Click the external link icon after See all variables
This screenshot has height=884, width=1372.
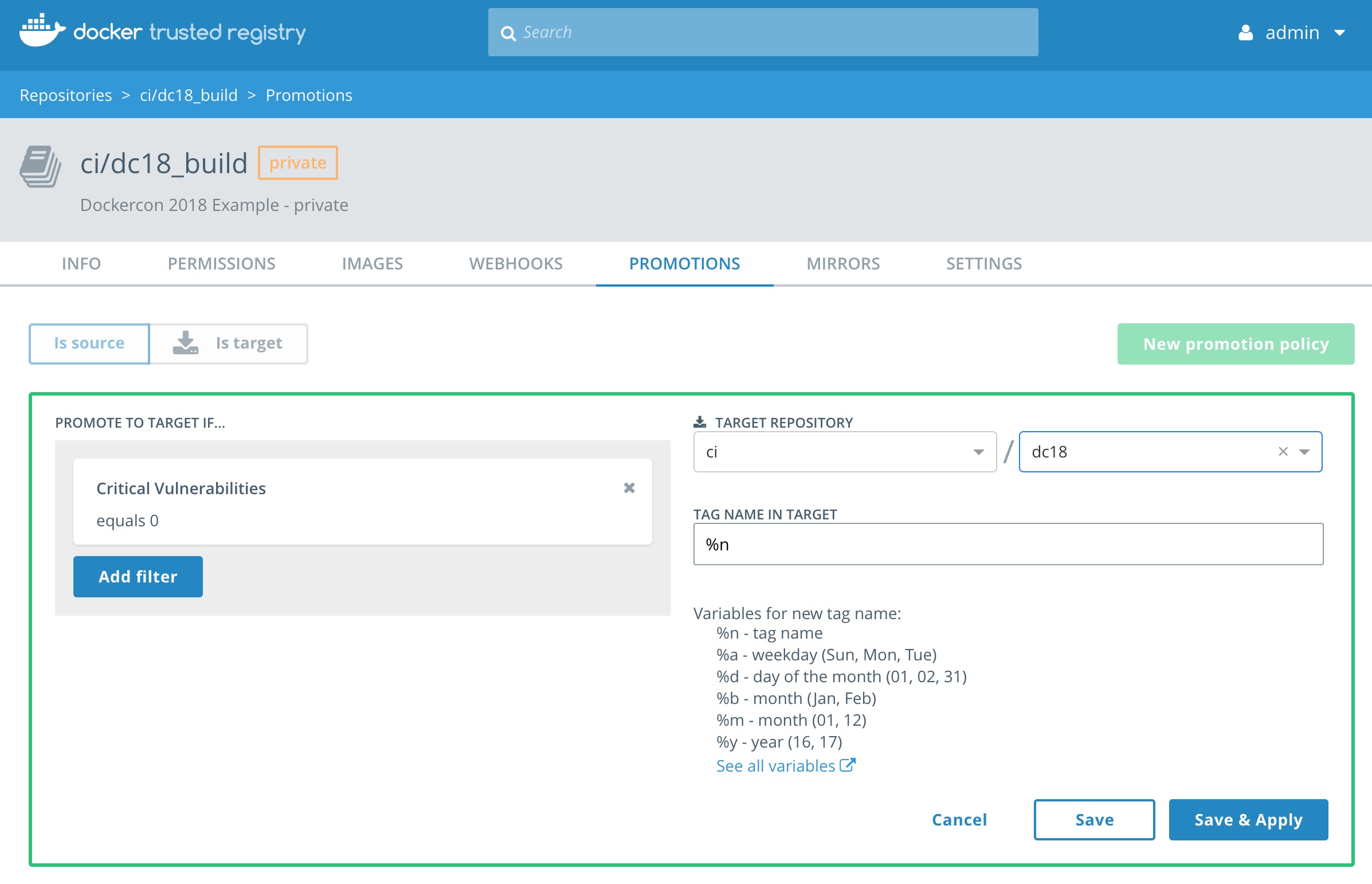tap(847, 765)
